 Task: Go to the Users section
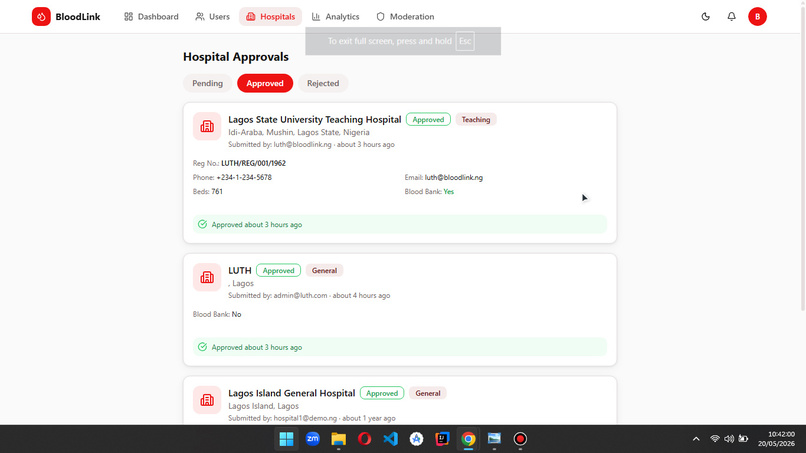(x=212, y=16)
